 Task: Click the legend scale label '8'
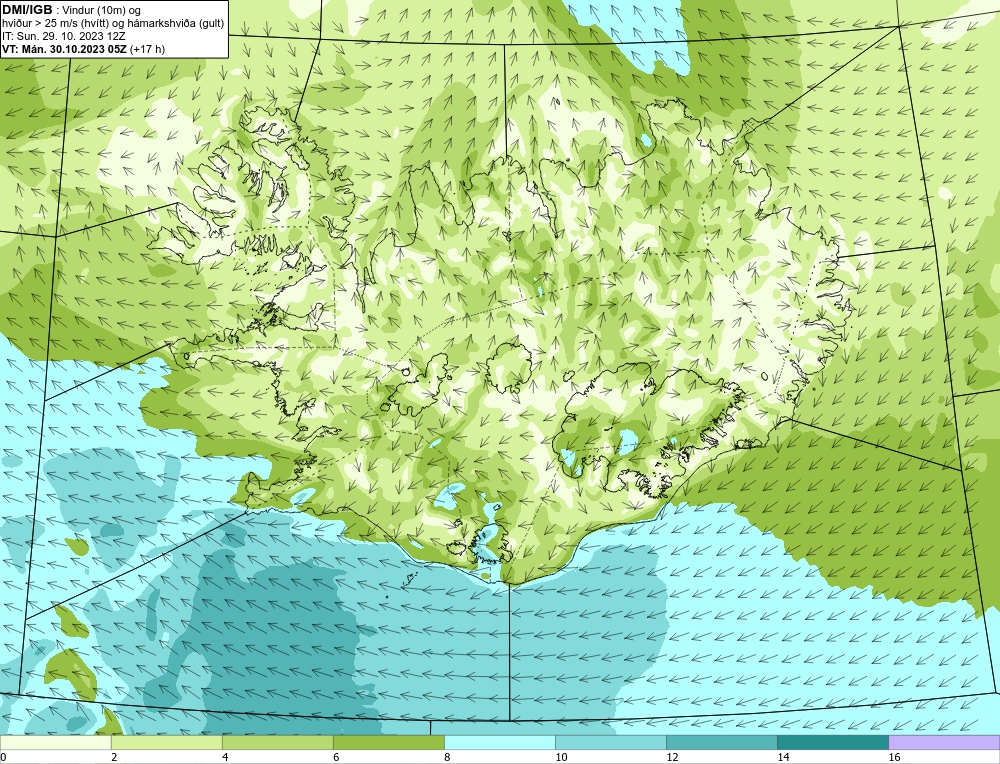pos(447,757)
